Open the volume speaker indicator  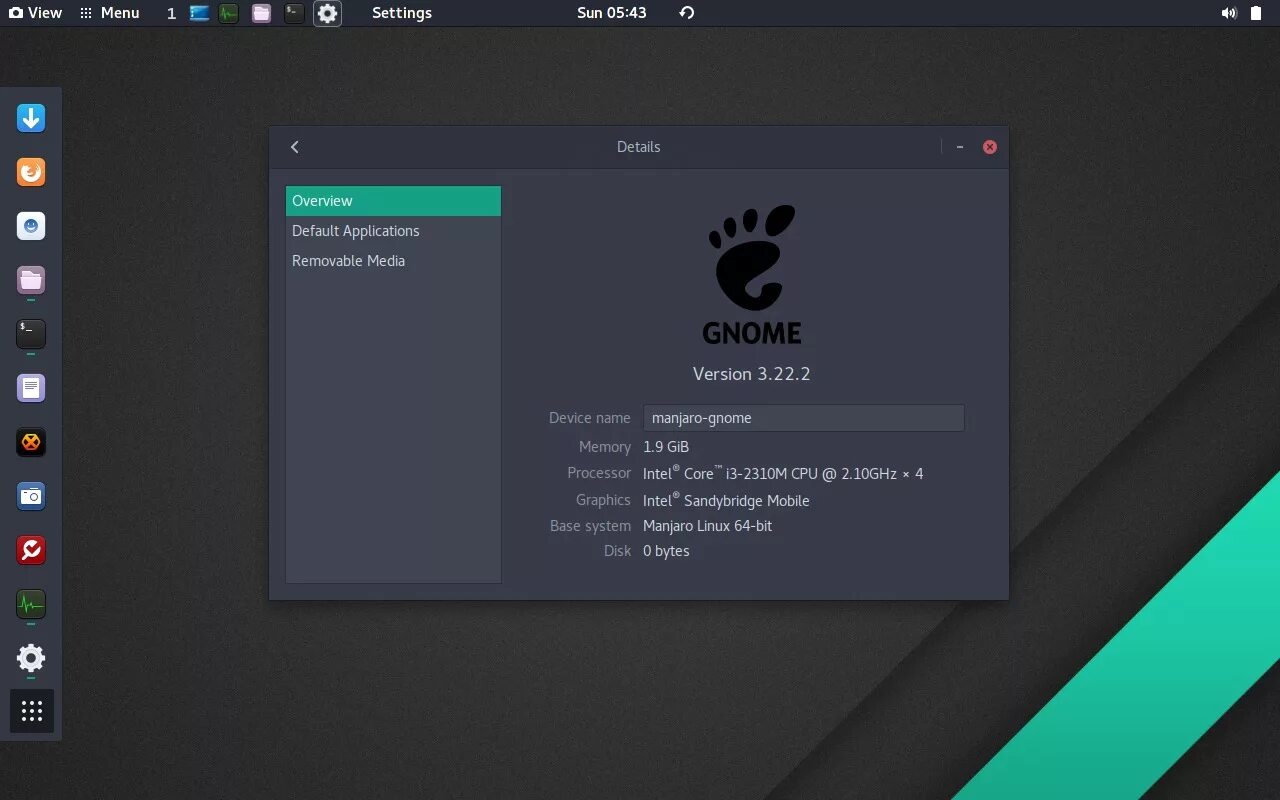click(1229, 13)
